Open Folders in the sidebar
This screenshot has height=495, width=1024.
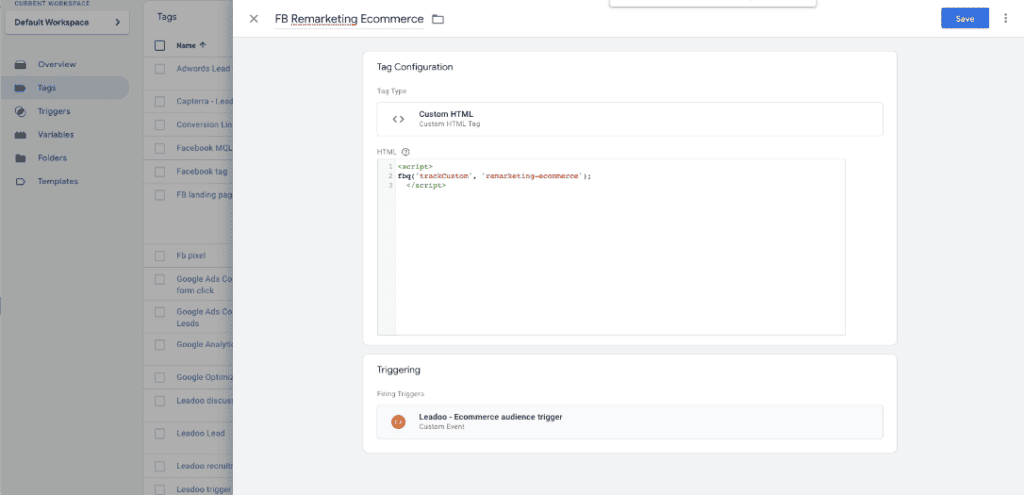52,158
